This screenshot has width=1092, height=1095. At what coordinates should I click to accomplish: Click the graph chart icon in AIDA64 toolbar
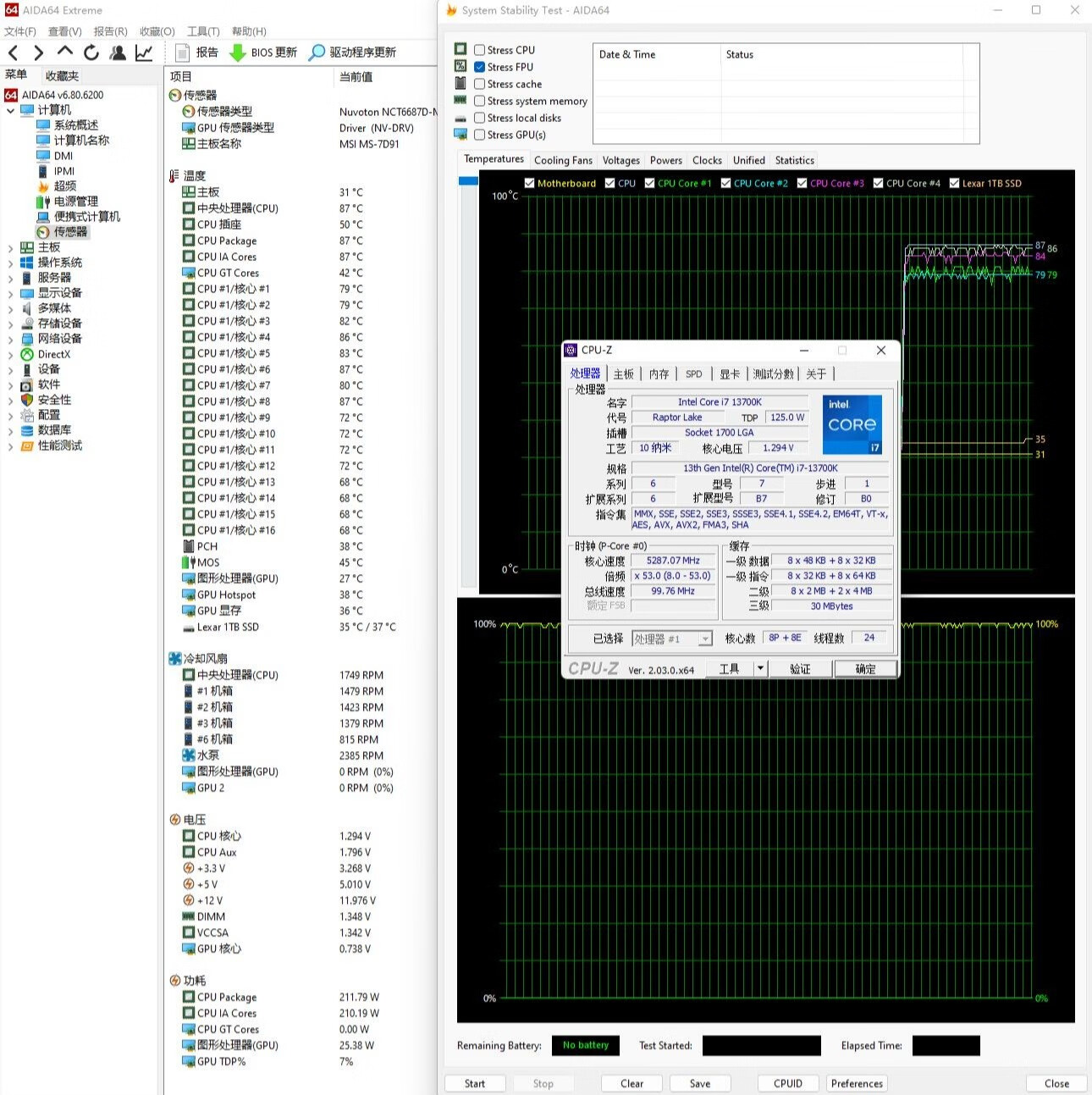[144, 53]
